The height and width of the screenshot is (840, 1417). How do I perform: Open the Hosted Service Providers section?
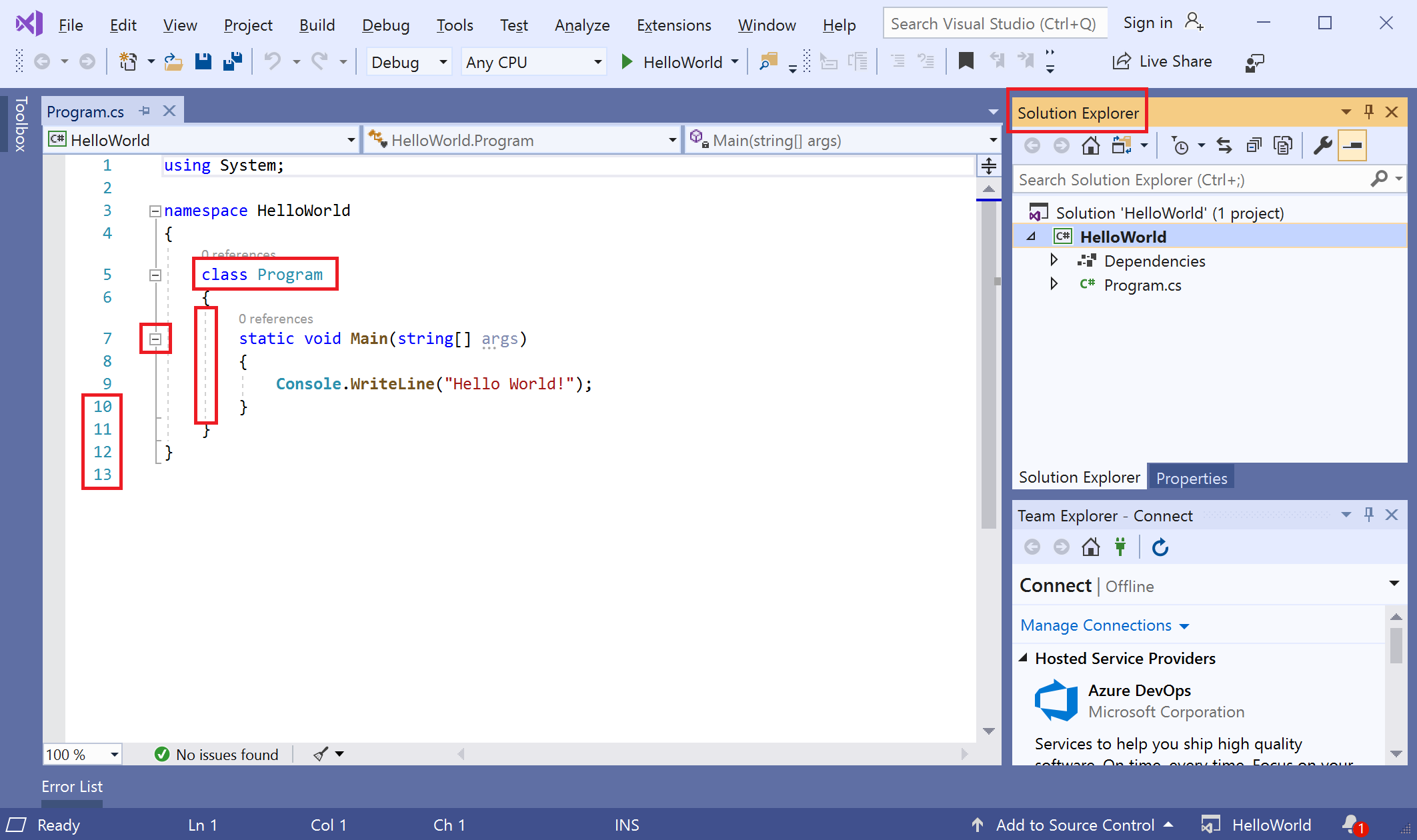(x=1027, y=658)
